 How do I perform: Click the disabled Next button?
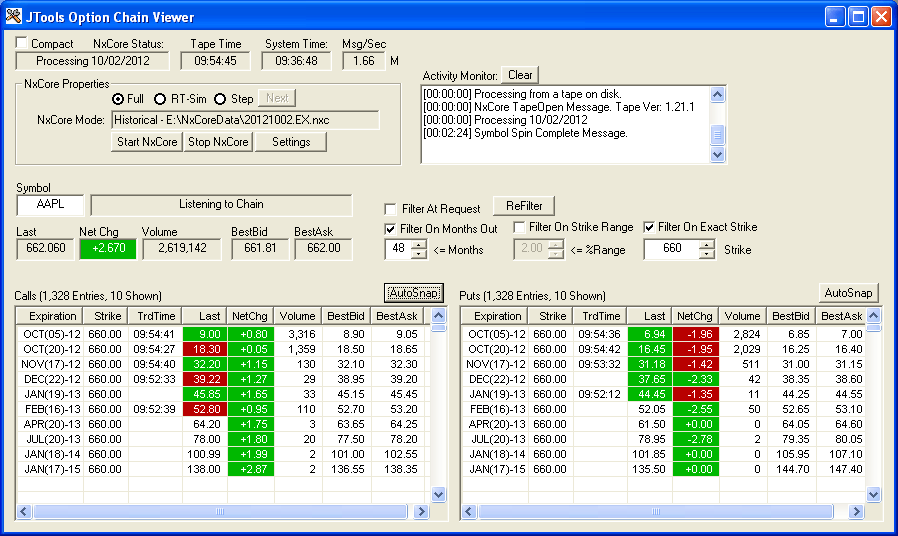tap(277, 98)
